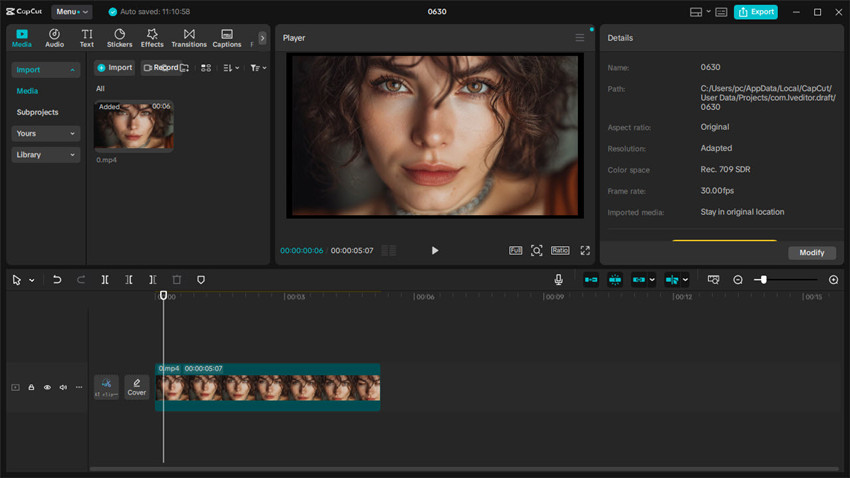Open the Captions tab
850x478 pixels.
pyautogui.click(x=227, y=38)
